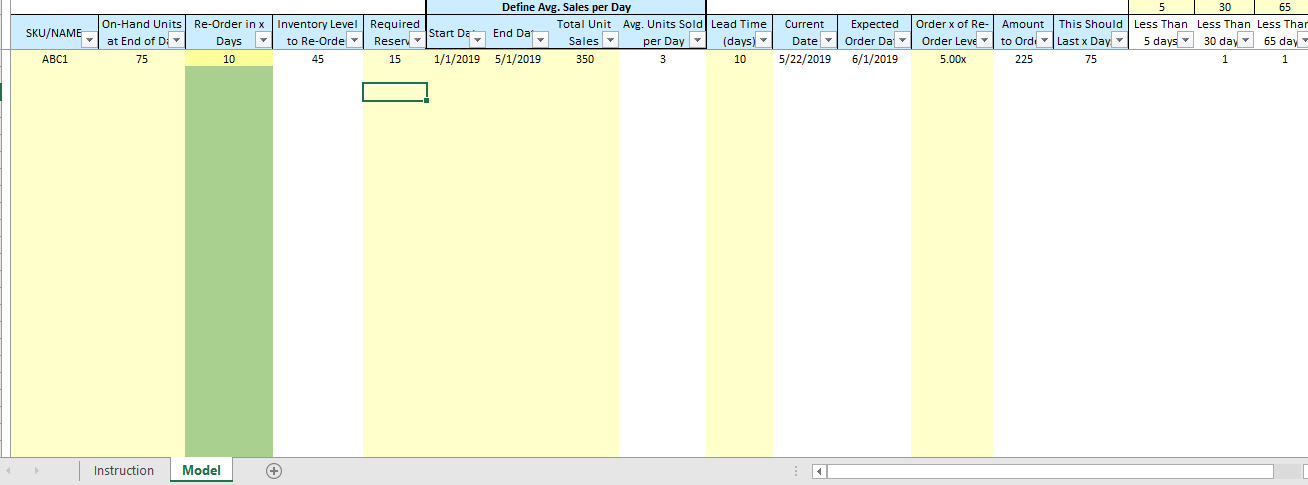Open Expected Order Date filter arrow
The width and height of the screenshot is (1308, 485).
coord(902,40)
